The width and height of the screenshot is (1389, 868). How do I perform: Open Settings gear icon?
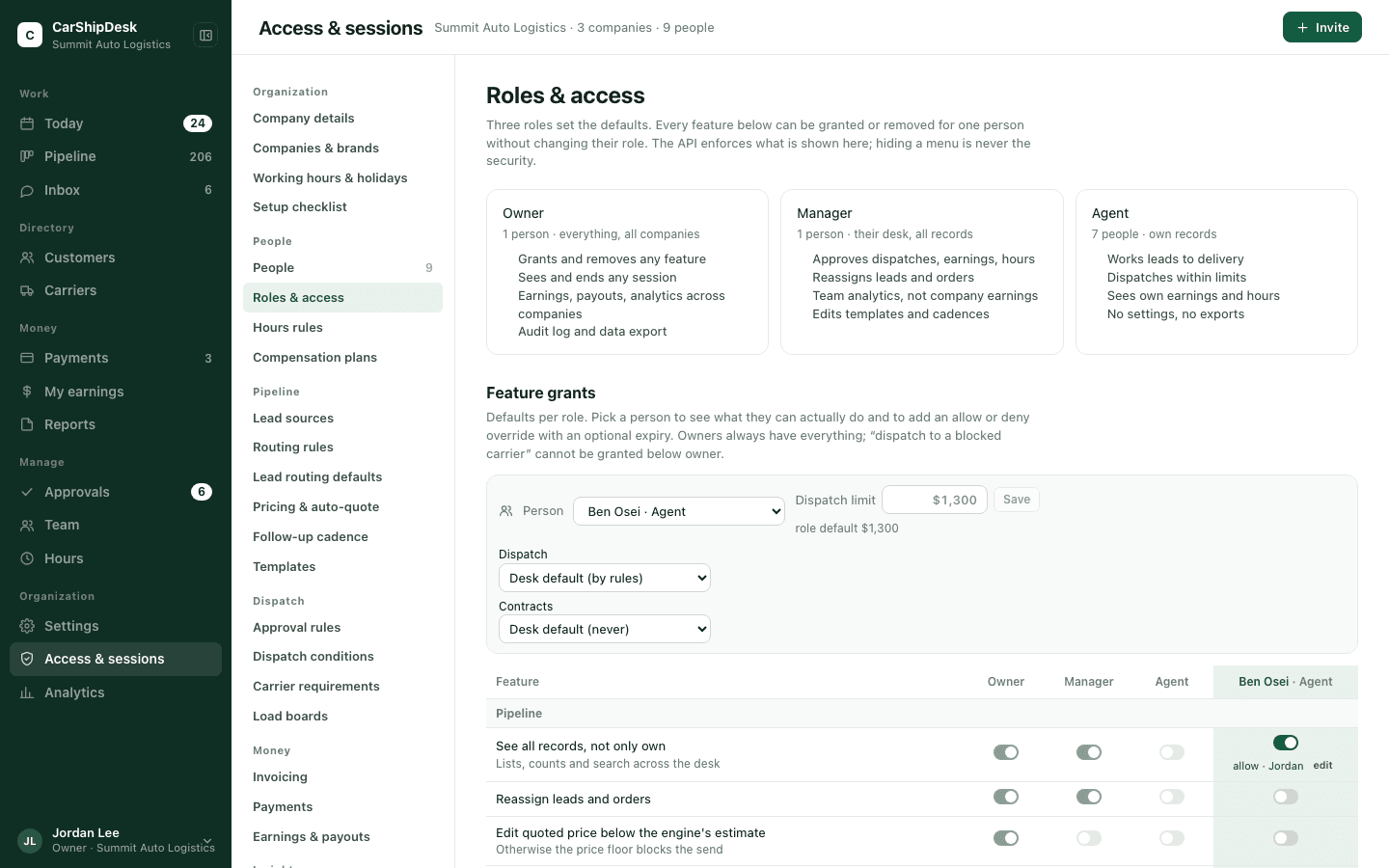(27, 626)
